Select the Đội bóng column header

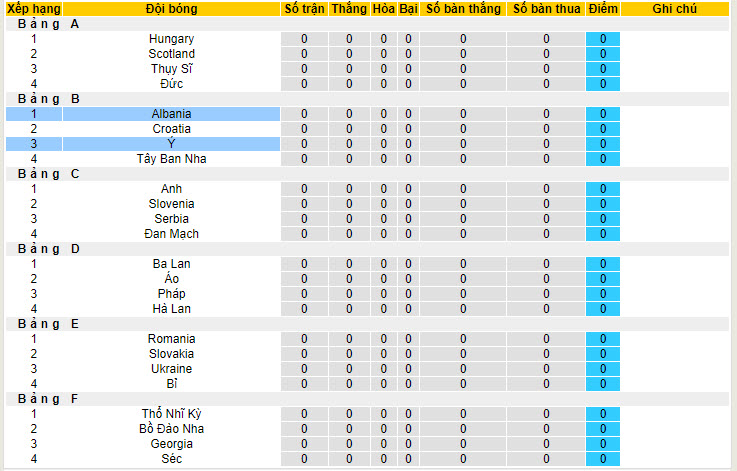pyautogui.click(x=171, y=9)
